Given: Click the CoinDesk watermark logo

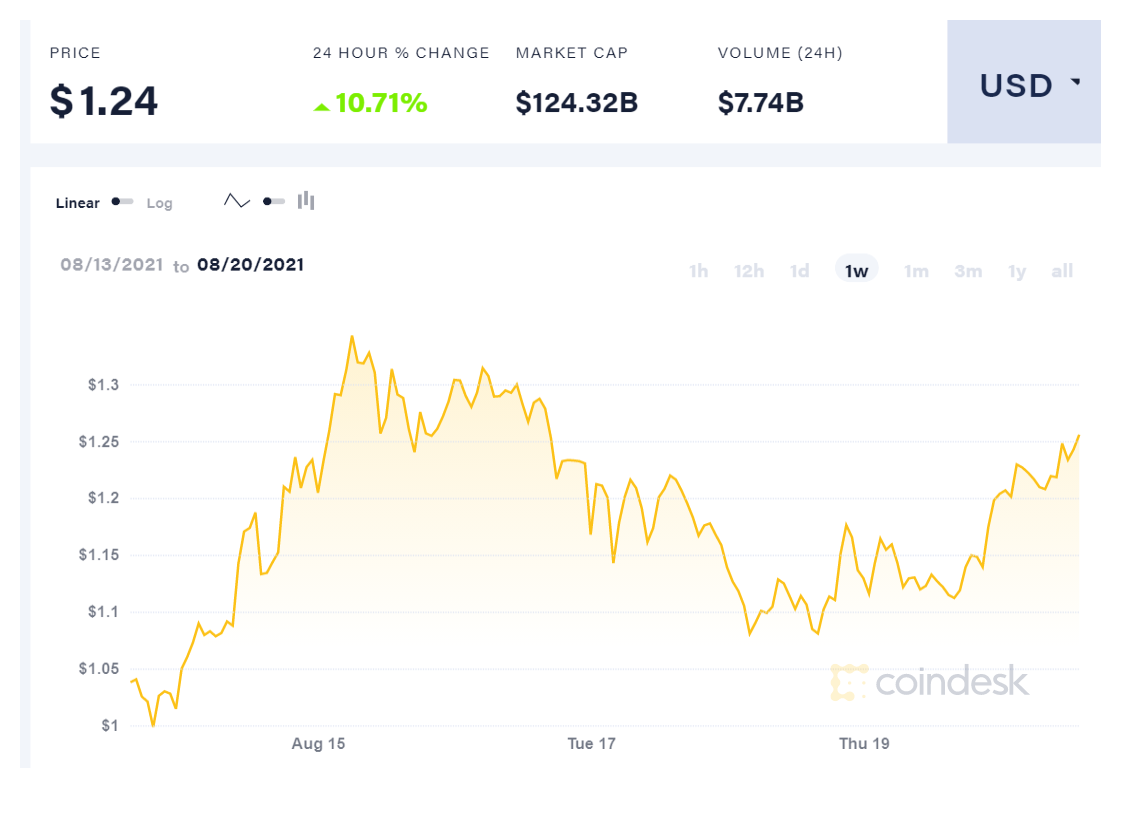Looking at the screenshot, I should click(929, 682).
